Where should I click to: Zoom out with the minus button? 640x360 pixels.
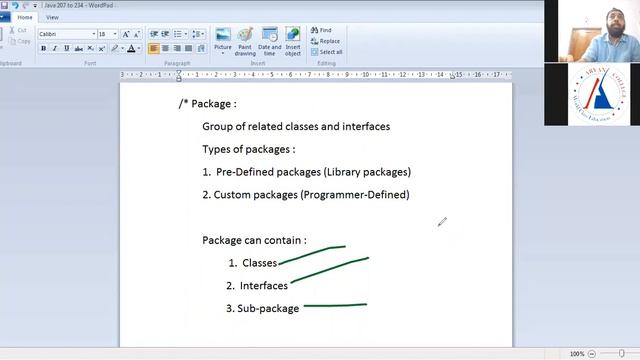click(x=592, y=354)
